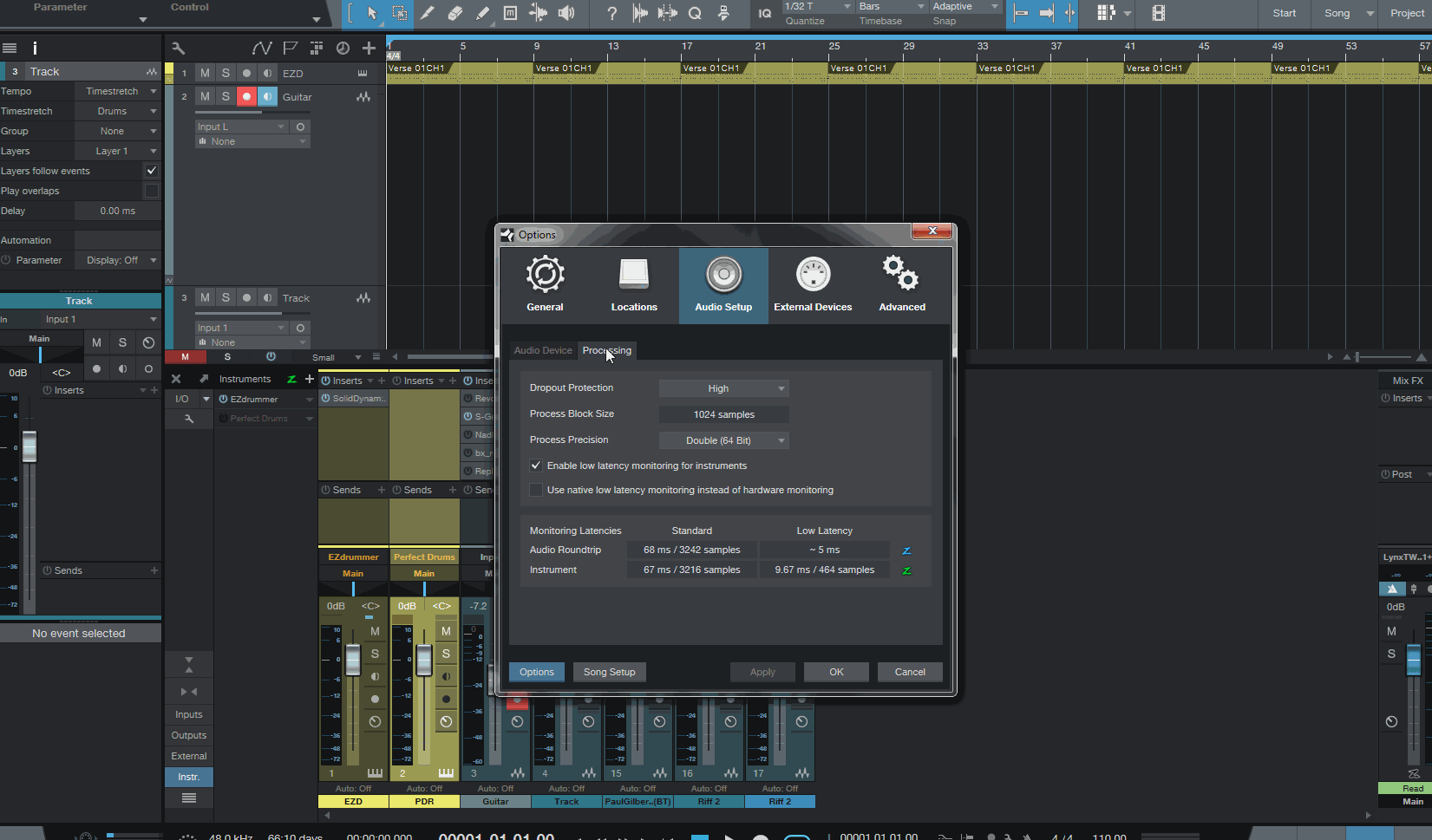Open Song Setup from the dialog

pyautogui.click(x=609, y=672)
